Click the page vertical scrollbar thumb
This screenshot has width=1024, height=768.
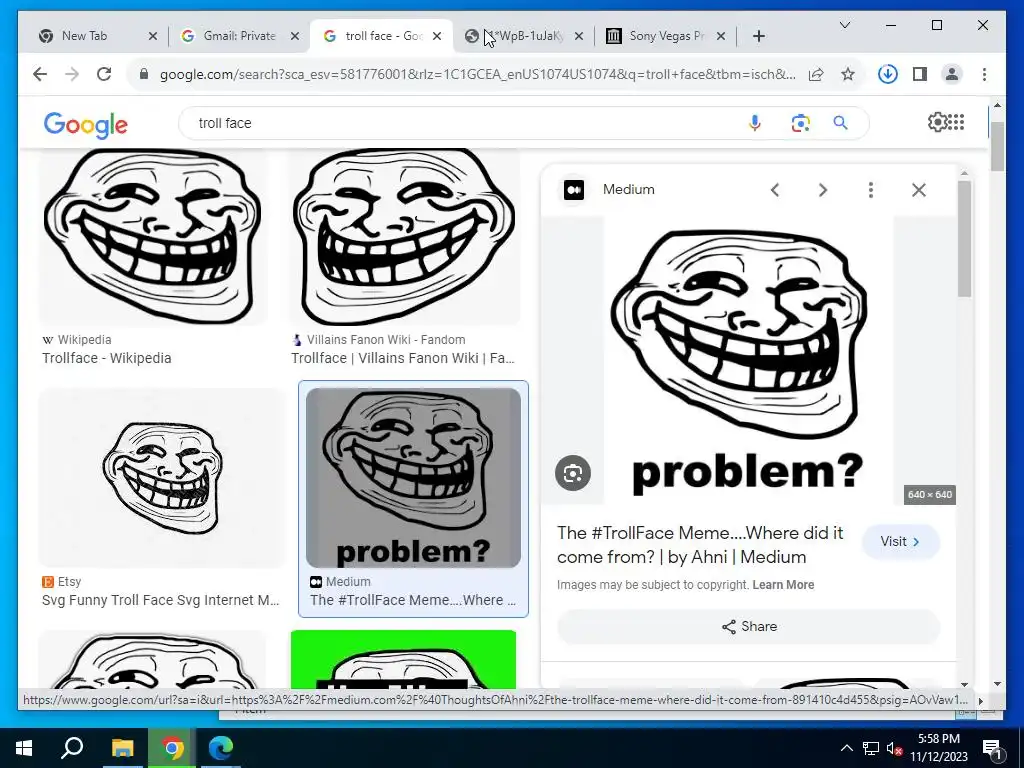[997, 147]
